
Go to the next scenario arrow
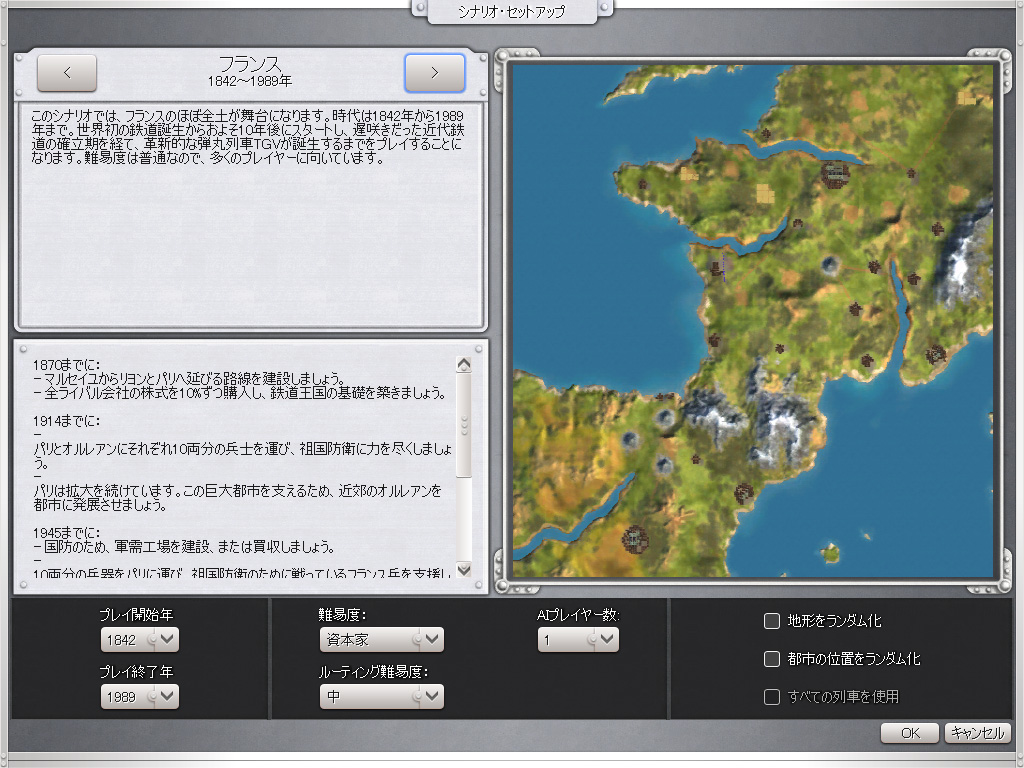[x=434, y=73]
